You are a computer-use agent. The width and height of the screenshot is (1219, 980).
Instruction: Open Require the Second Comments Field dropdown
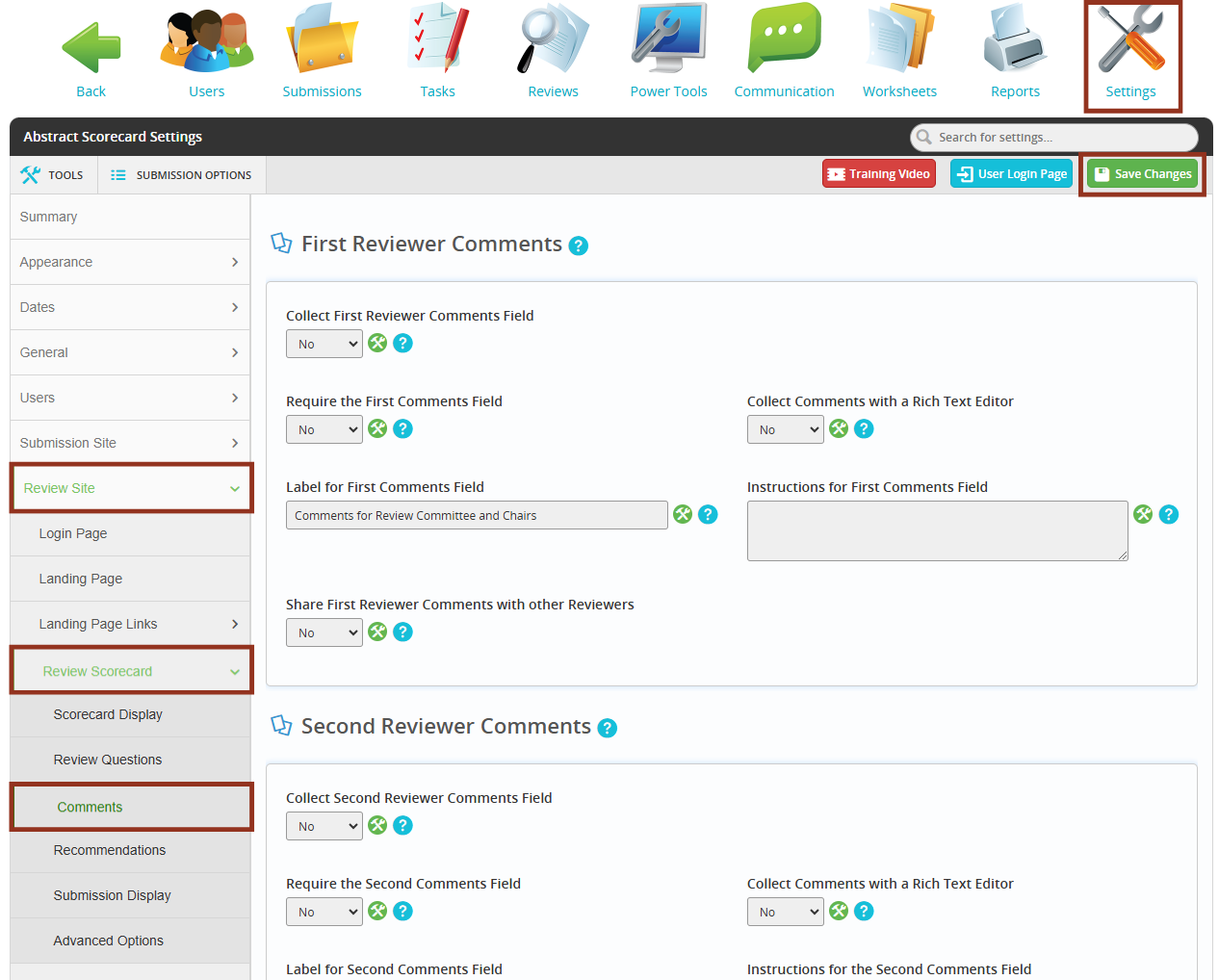coord(324,912)
